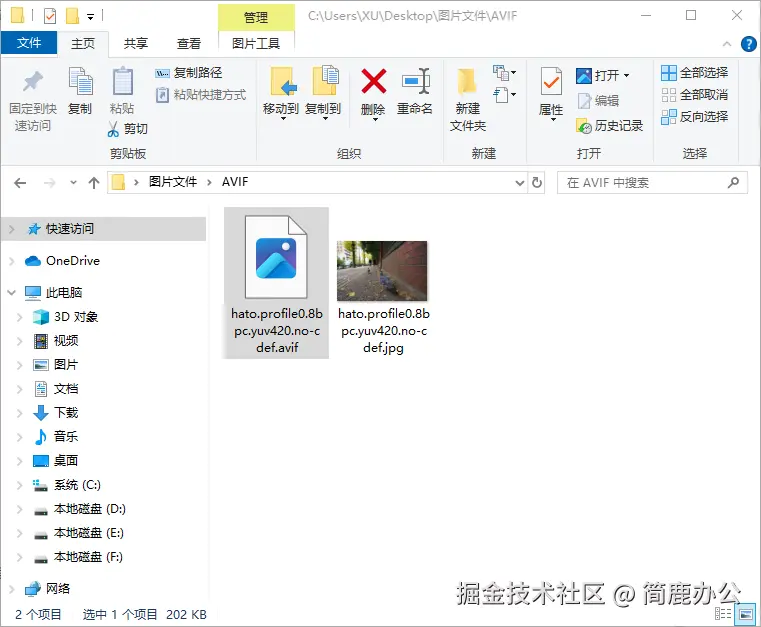Click the Edit (编辑) button

598,100
